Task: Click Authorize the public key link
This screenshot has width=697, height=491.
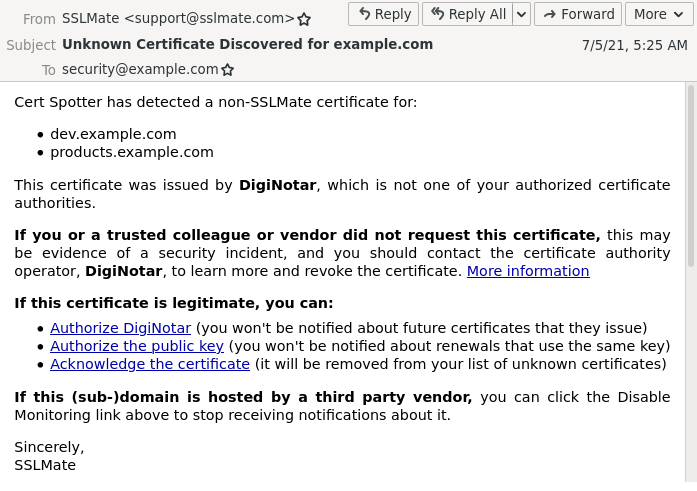Action: (137, 346)
